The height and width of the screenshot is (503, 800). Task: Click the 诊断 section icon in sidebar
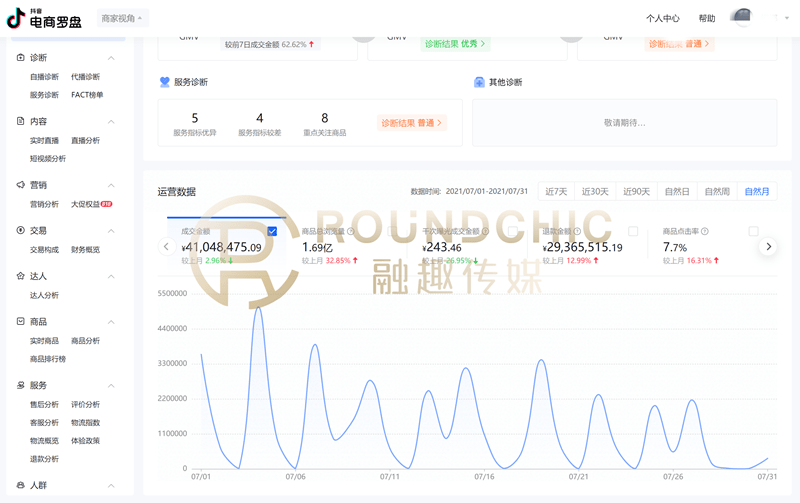21,58
